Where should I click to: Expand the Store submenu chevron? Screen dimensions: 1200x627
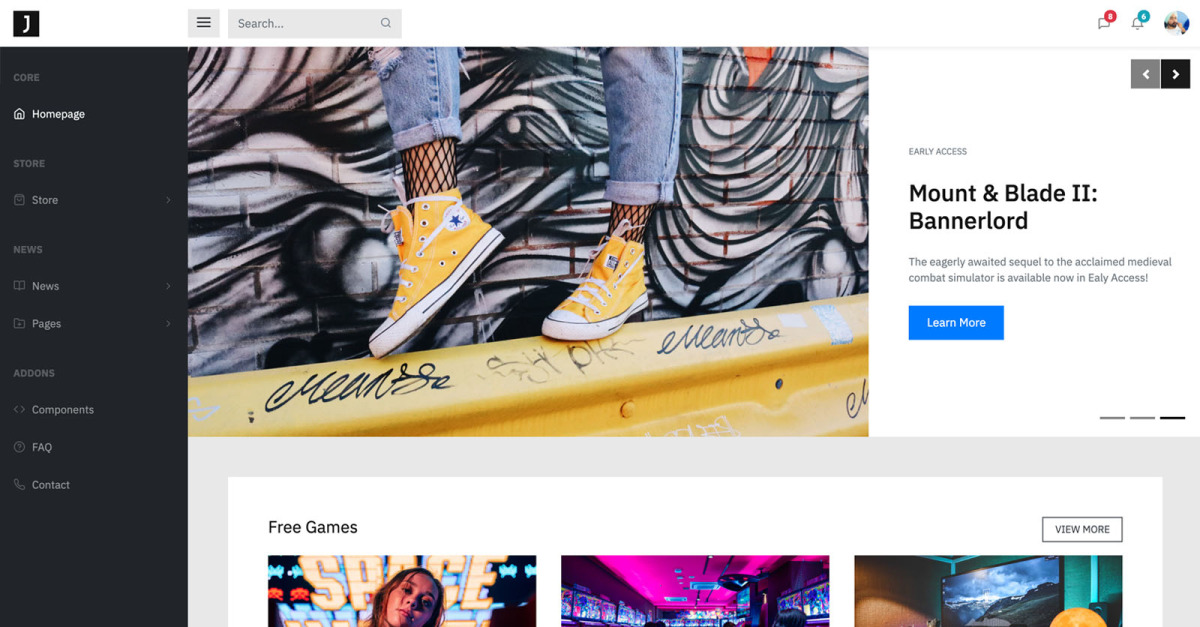click(x=168, y=200)
